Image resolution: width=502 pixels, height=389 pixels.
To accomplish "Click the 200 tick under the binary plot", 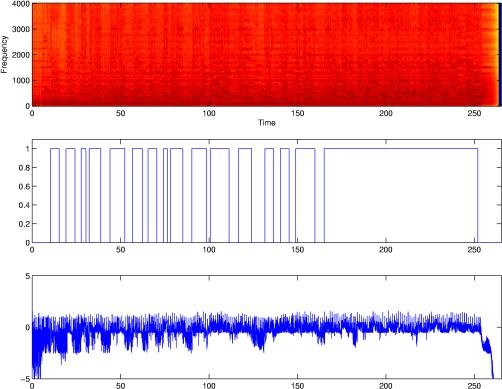I will [x=386, y=250].
